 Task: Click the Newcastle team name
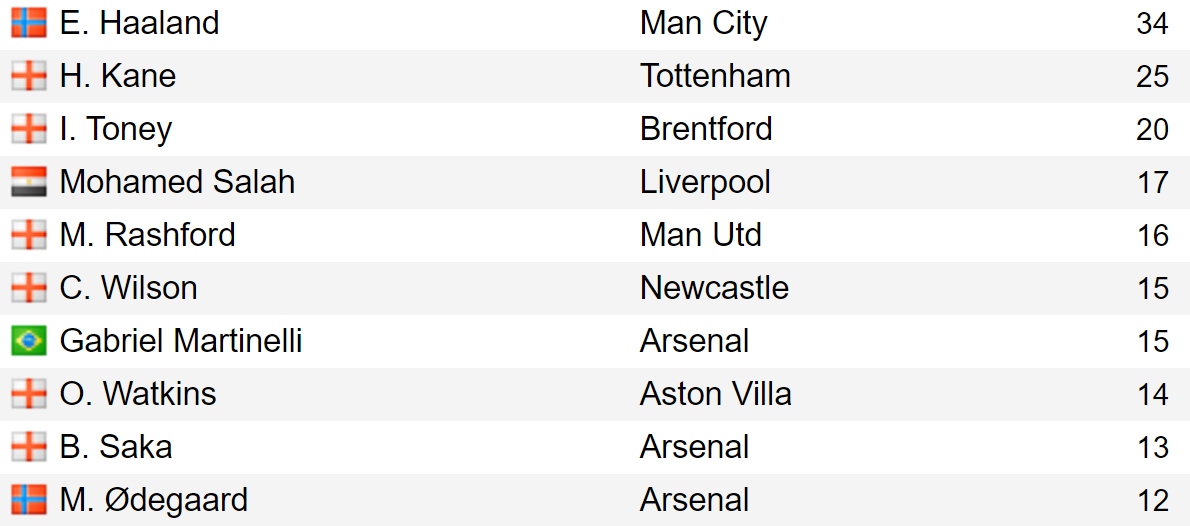(714, 288)
